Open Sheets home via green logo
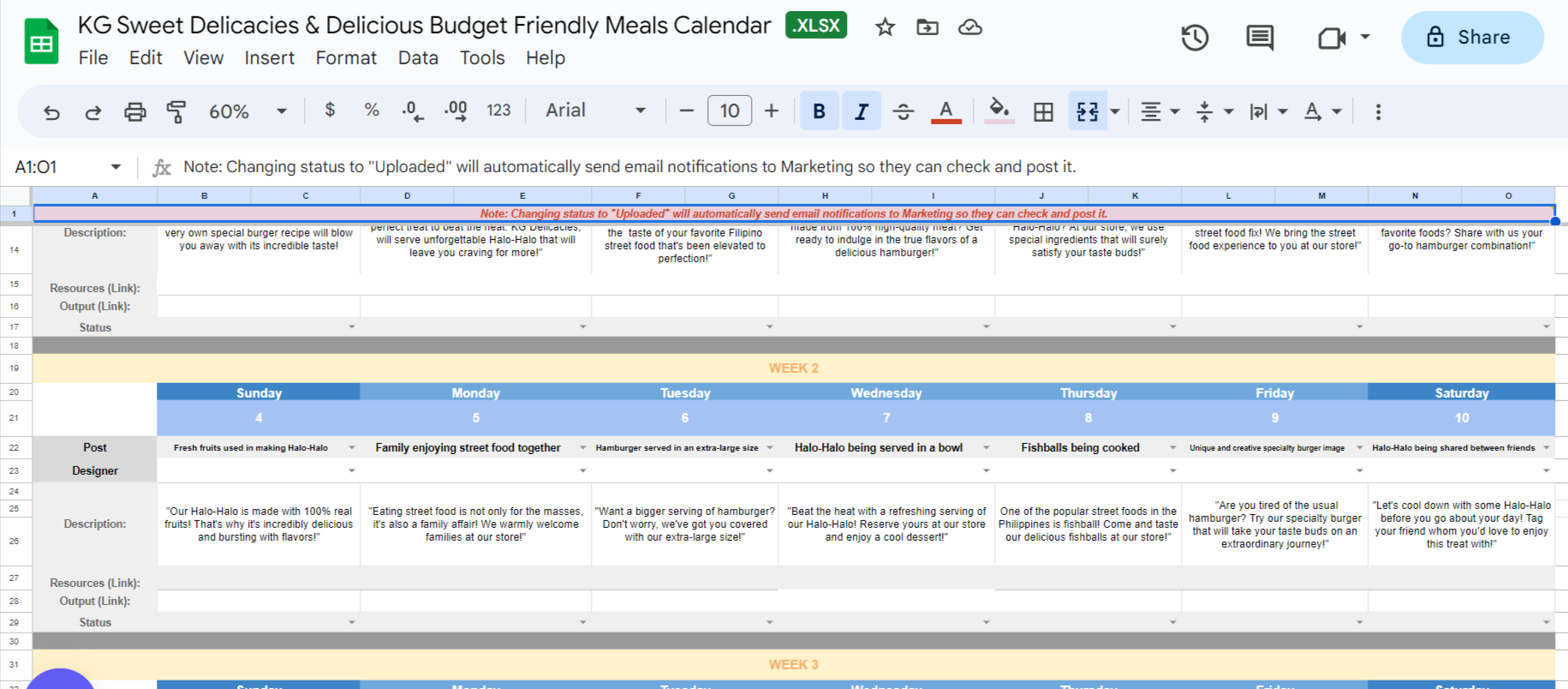Screen dimensions: 1568x689 (x=41, y=40)
